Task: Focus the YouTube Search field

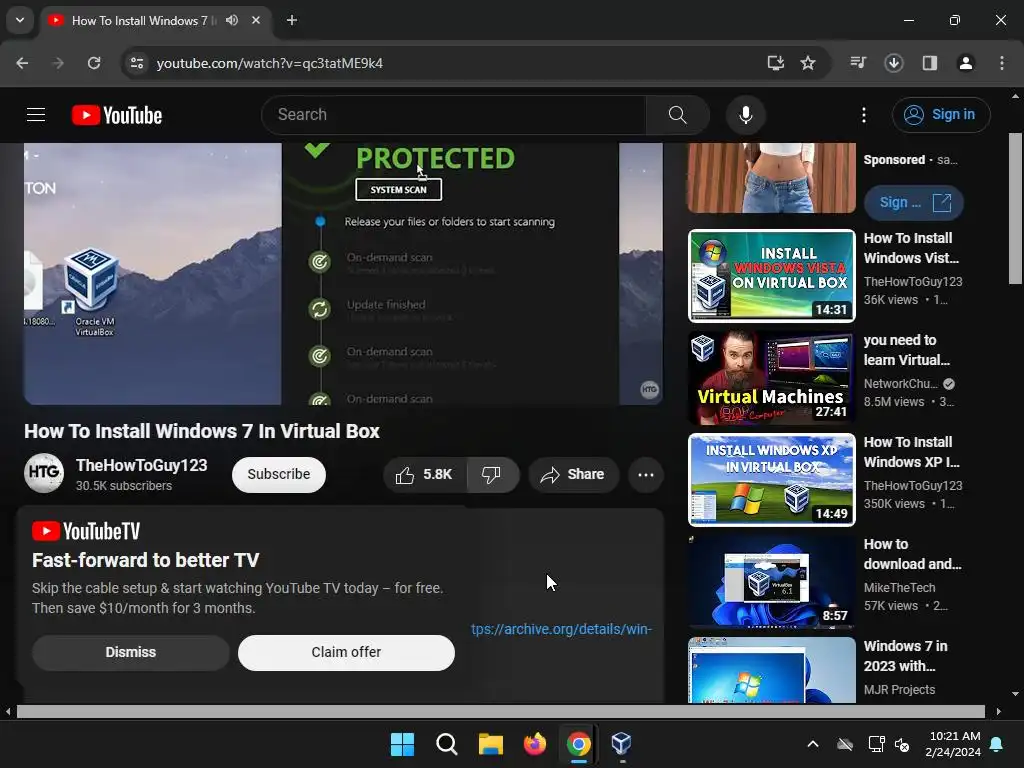Action: pyautogui.click(x=454, y=115)
